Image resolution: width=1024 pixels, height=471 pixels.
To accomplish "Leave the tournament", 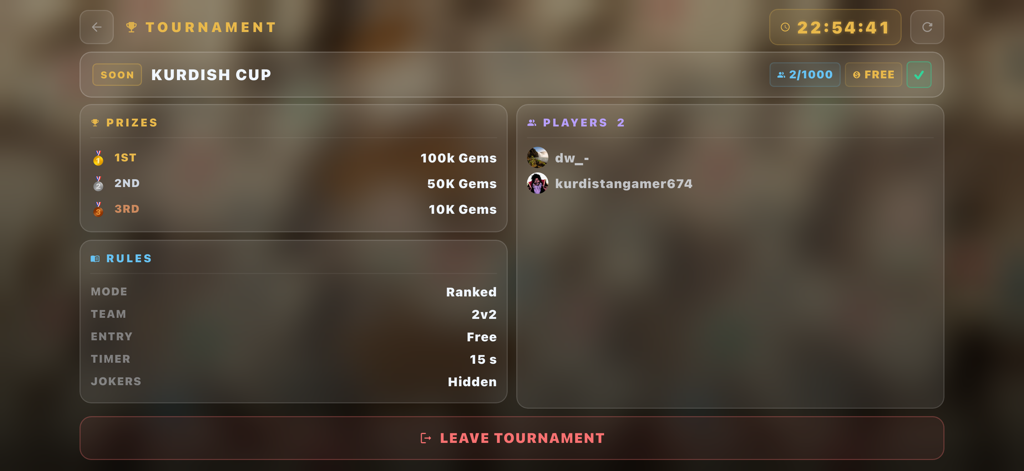I will pyautogui.click(x=512, y=438).
